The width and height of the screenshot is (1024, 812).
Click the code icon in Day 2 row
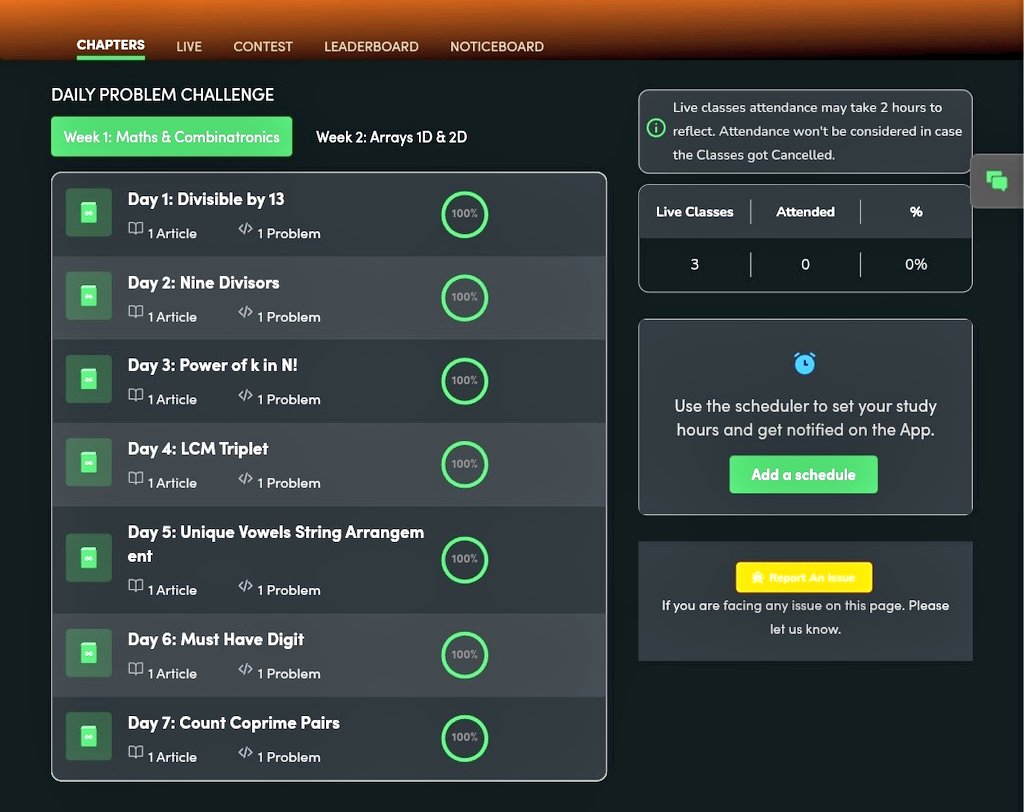click(246, 312)
